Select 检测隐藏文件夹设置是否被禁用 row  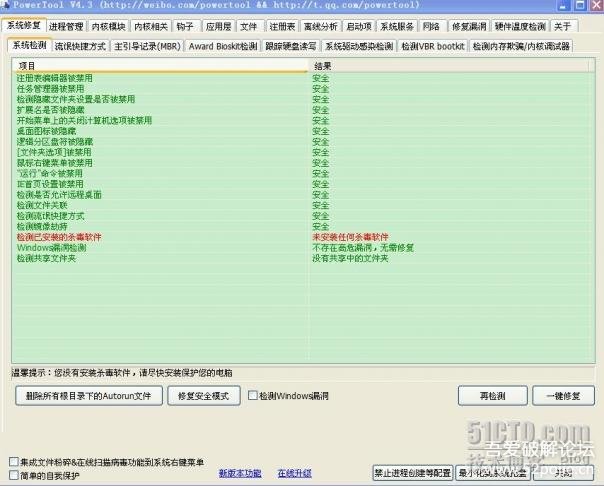tap(304, 99)
